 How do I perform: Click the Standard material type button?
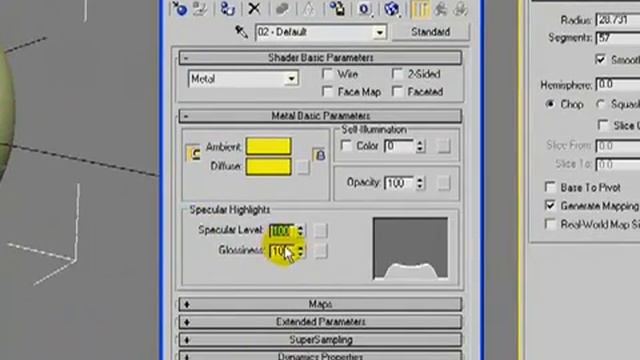[431, 32]
